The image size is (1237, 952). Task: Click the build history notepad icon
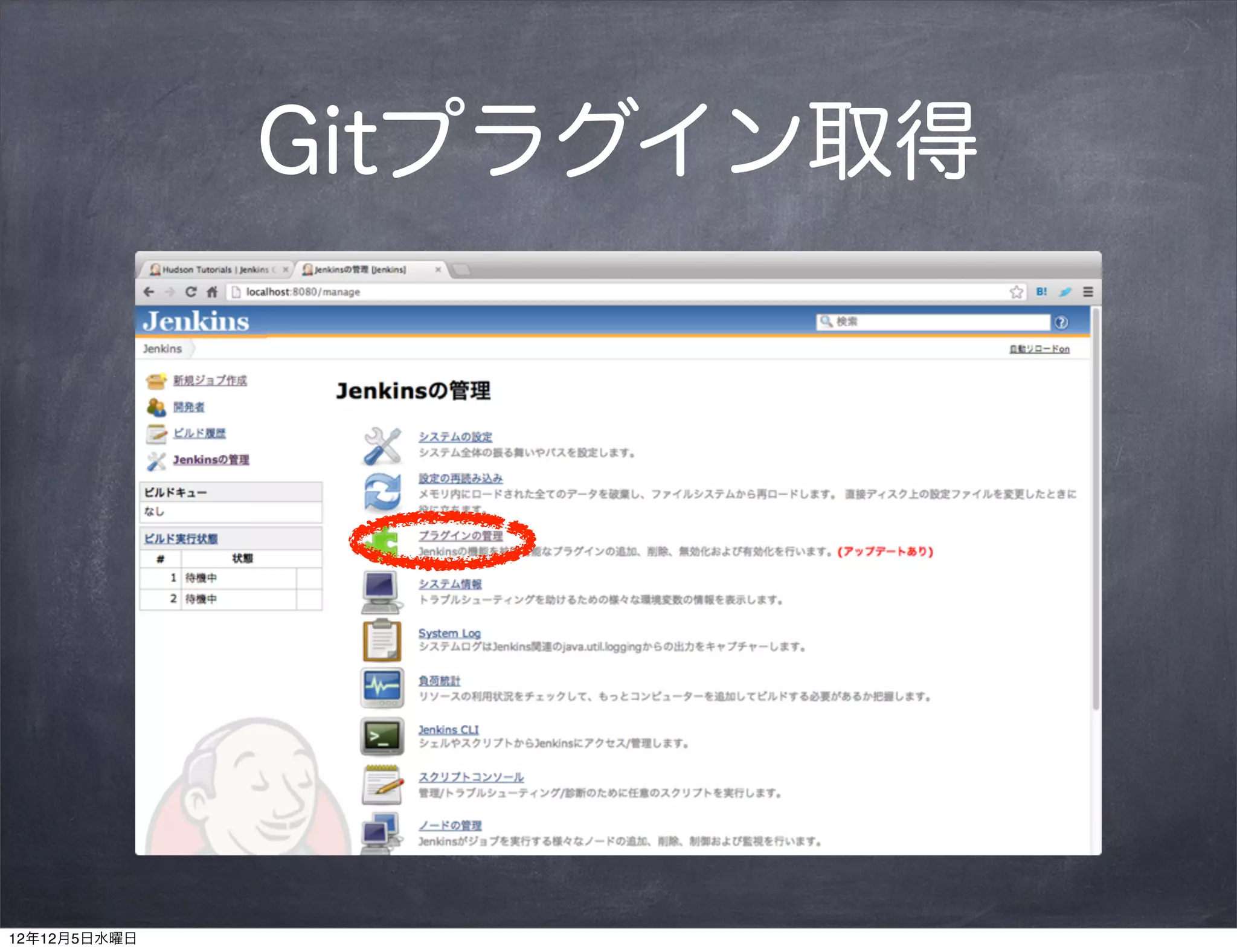point(156,433)
